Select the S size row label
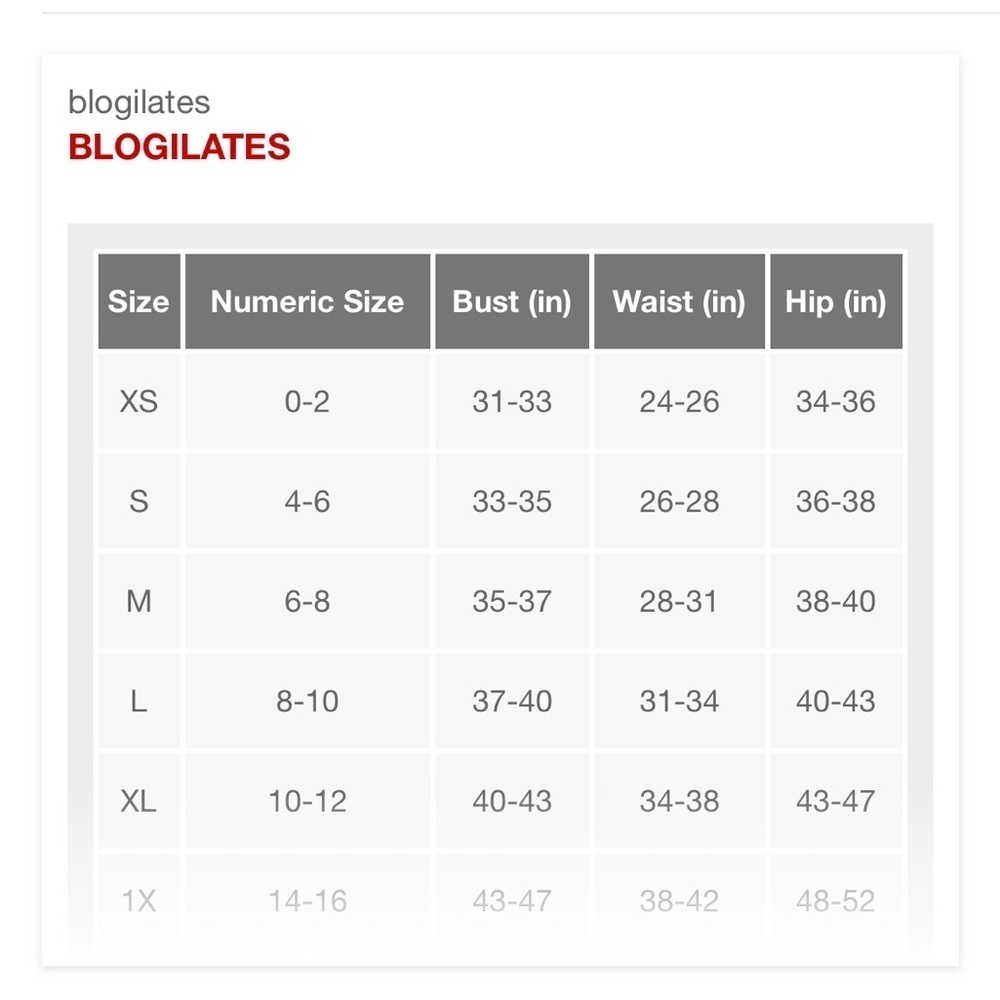 pyautogui.click(x=139, y=501)
